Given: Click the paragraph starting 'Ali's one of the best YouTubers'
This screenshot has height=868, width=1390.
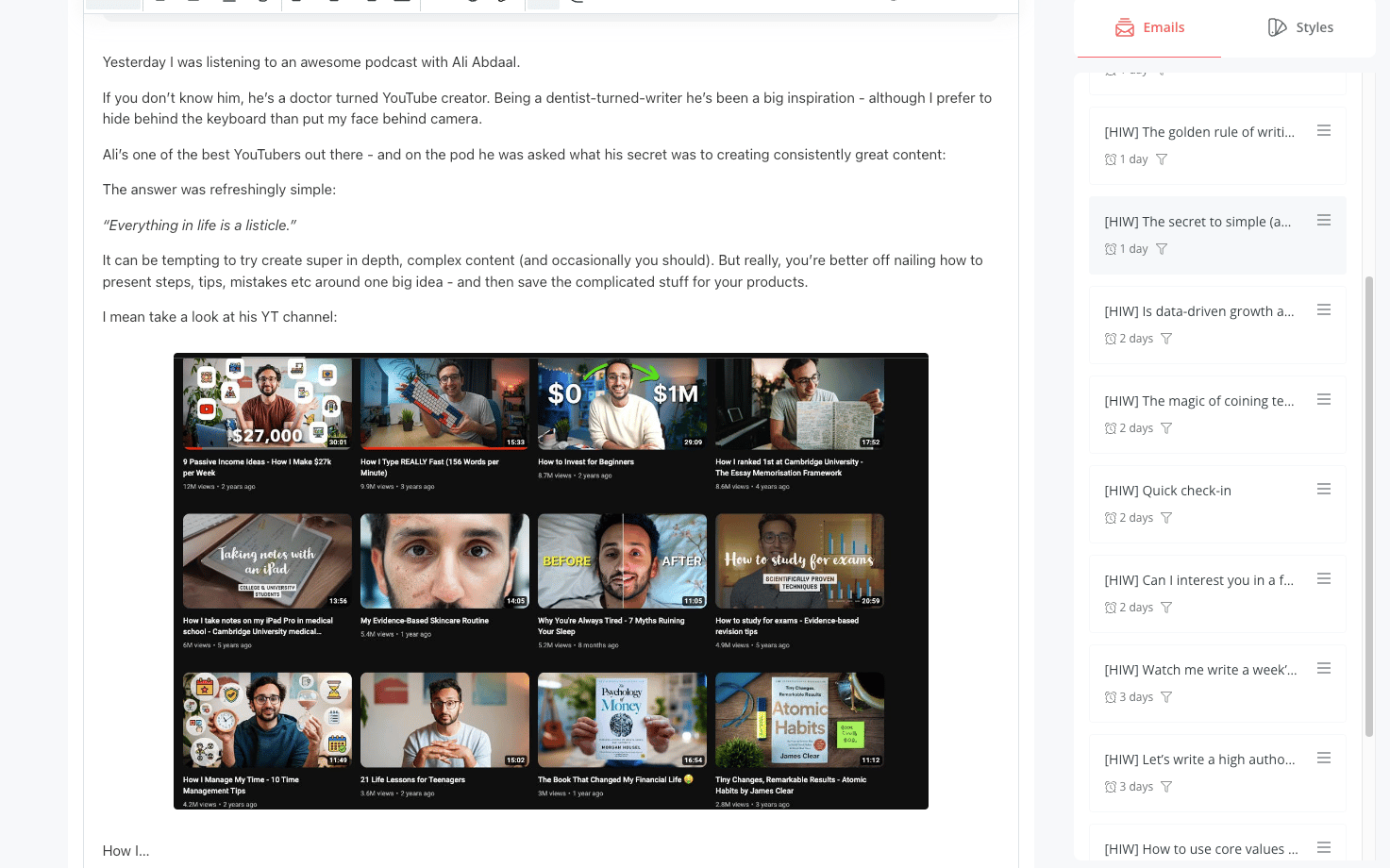Looking at the screenshot, I should point(524,155).
